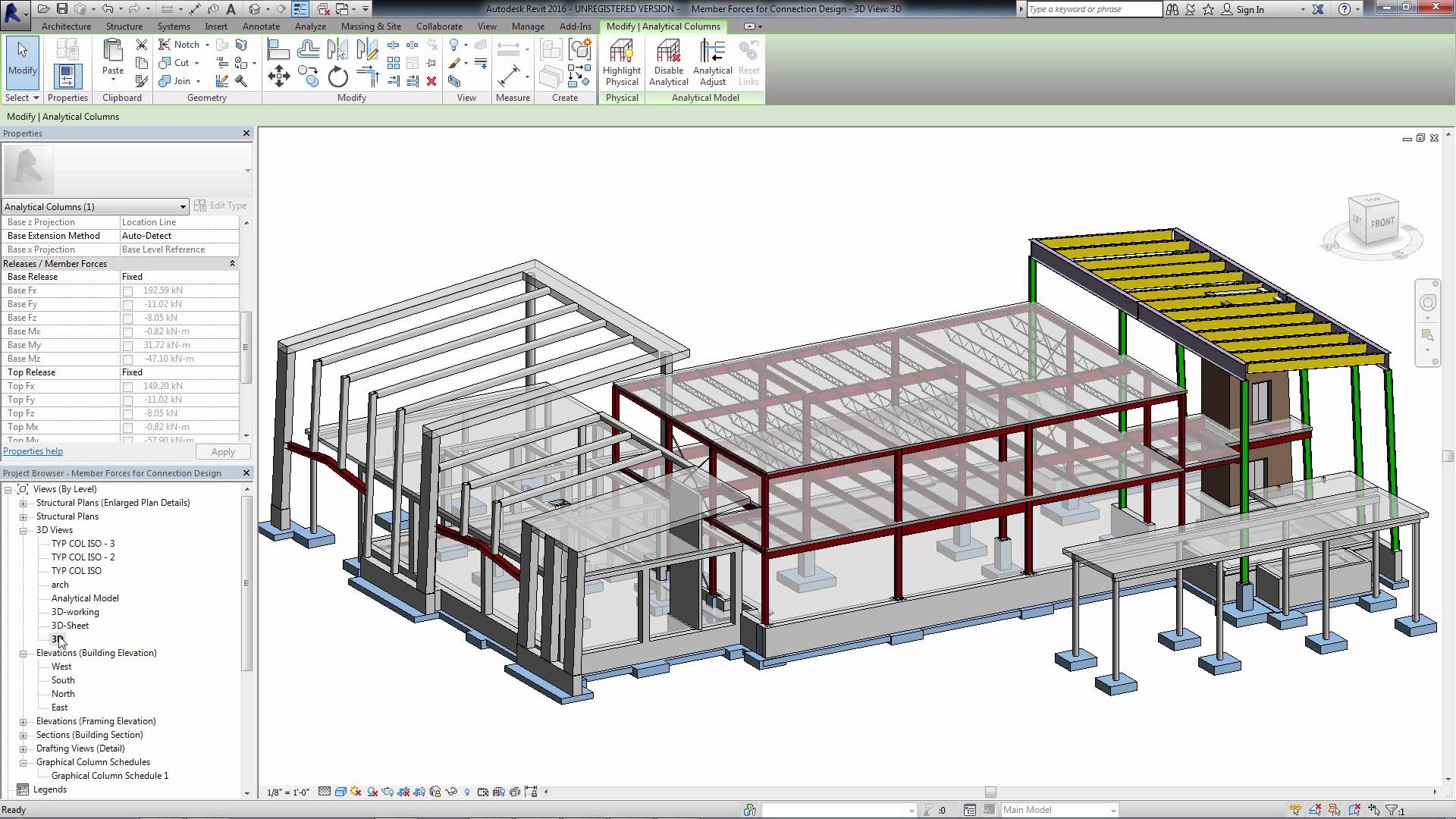Toggle the sun path off icon in status bar
This screenshot has height=819, width=1456.
(x=355, y=792)
